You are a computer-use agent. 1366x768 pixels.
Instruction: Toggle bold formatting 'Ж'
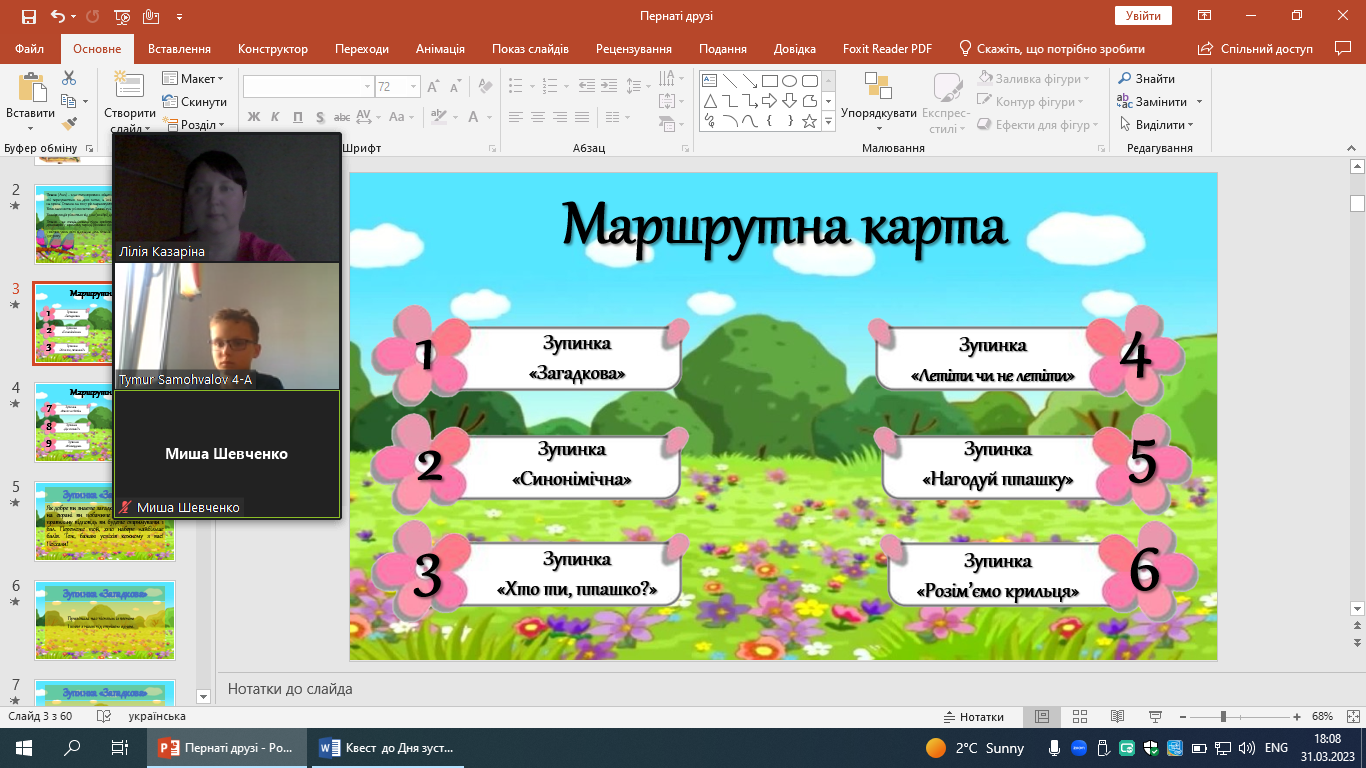coord(253,117)
